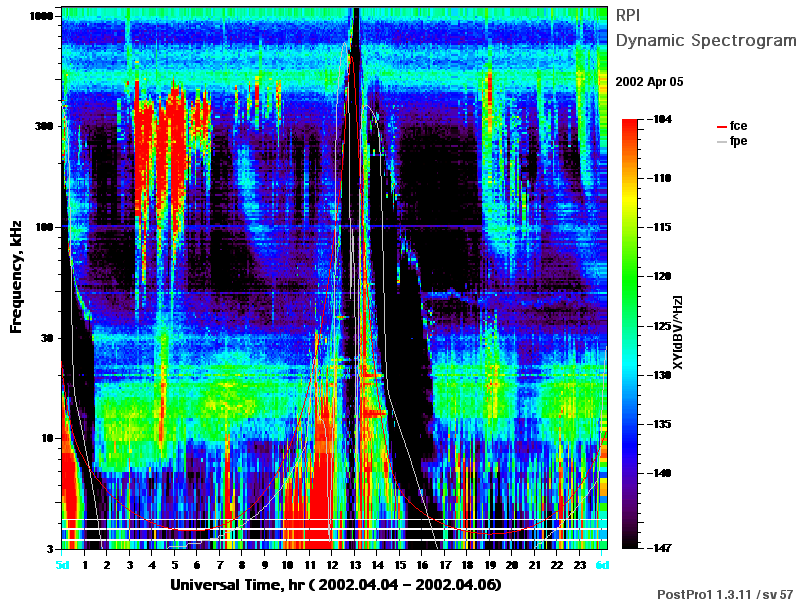The image size is (800, 600).
Task: Click the 2002 Apr 05 date label
Action: (x=649, y=82)
